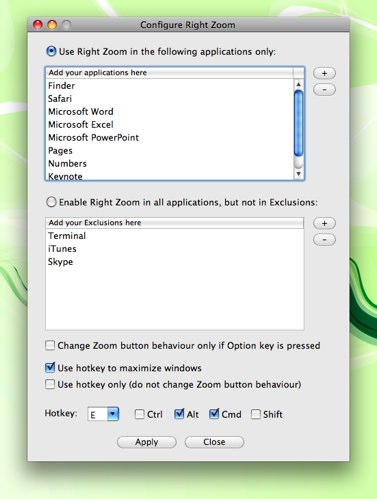Select Microsoft Word row
Viewport: 377px width, 499px height.
click(x=170, y=112)
